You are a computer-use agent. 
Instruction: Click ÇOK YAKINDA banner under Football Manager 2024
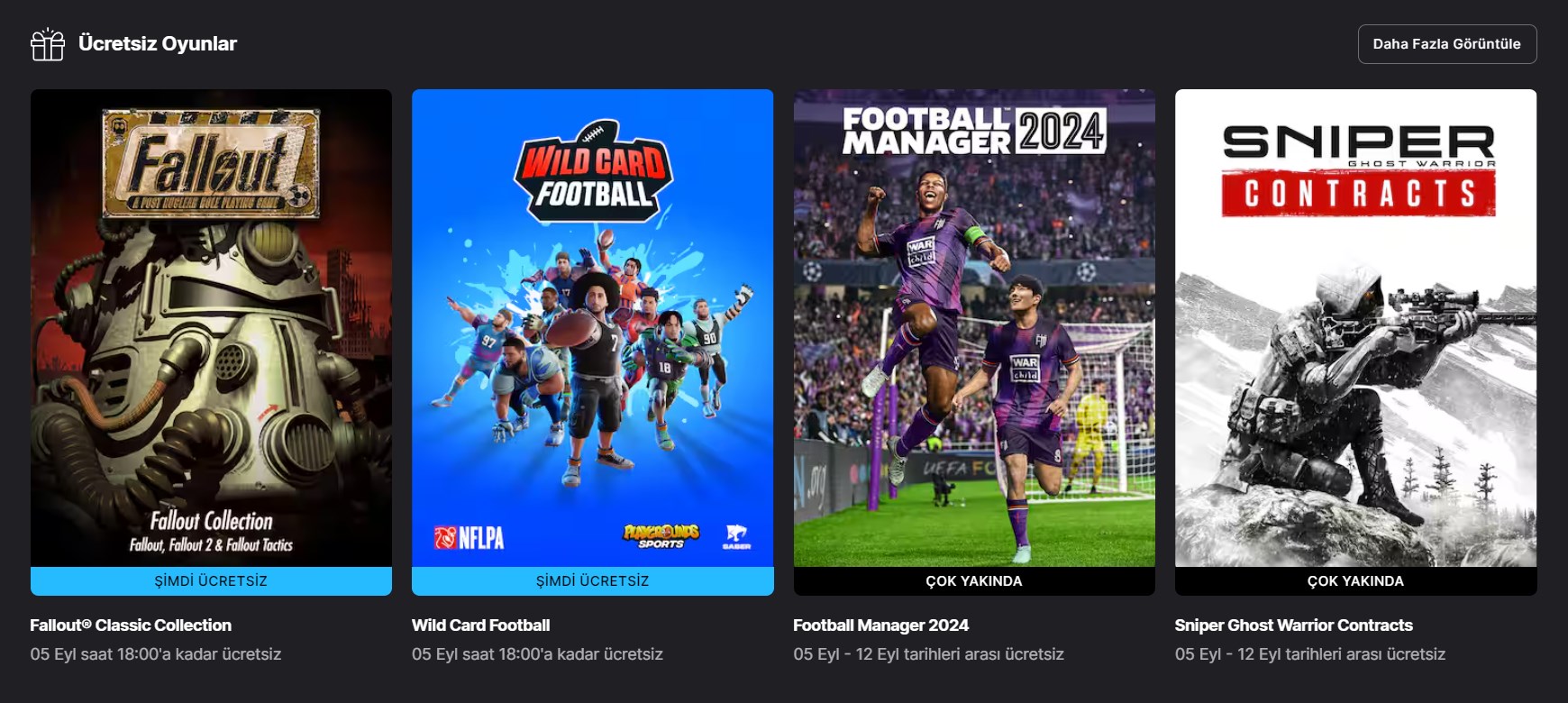(974, 581)
